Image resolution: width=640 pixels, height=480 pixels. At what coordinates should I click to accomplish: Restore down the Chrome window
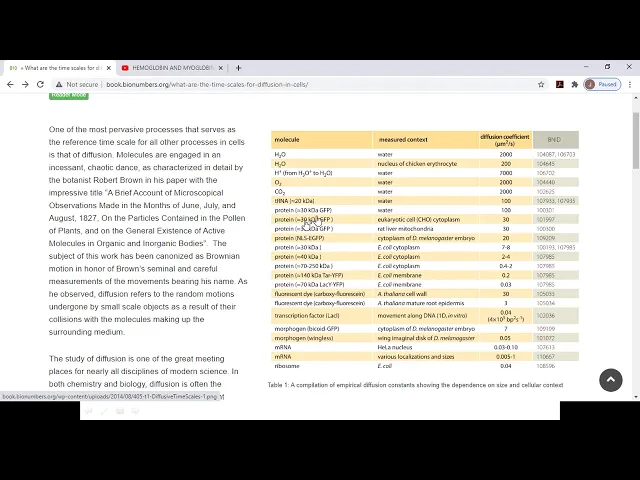click(607, 67)
